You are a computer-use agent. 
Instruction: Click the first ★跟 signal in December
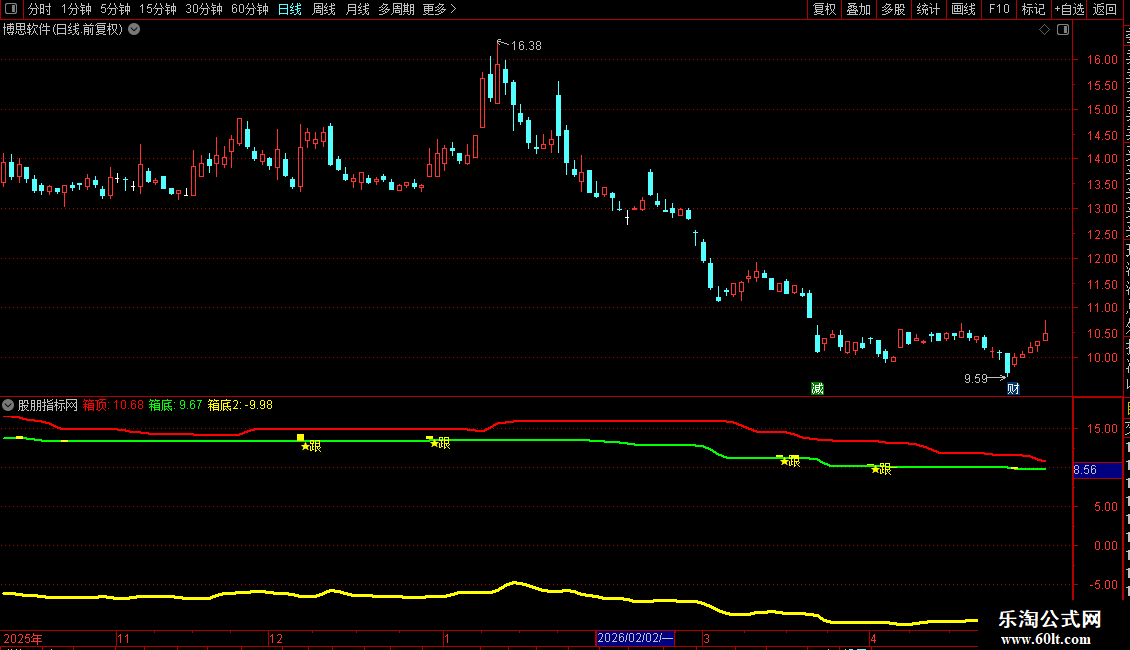pos(311,446)
